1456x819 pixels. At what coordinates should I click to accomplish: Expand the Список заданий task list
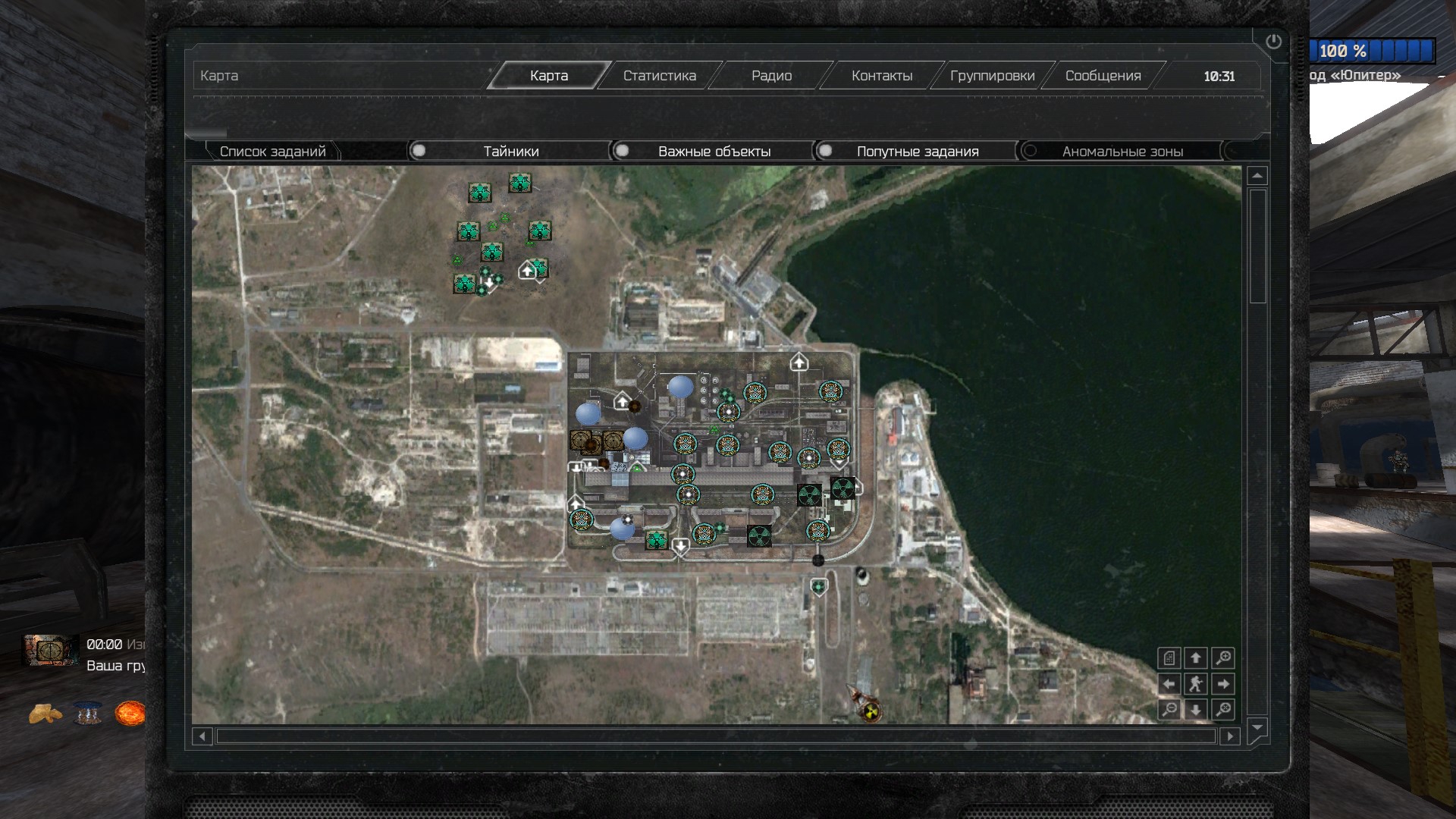click(272, 151)
